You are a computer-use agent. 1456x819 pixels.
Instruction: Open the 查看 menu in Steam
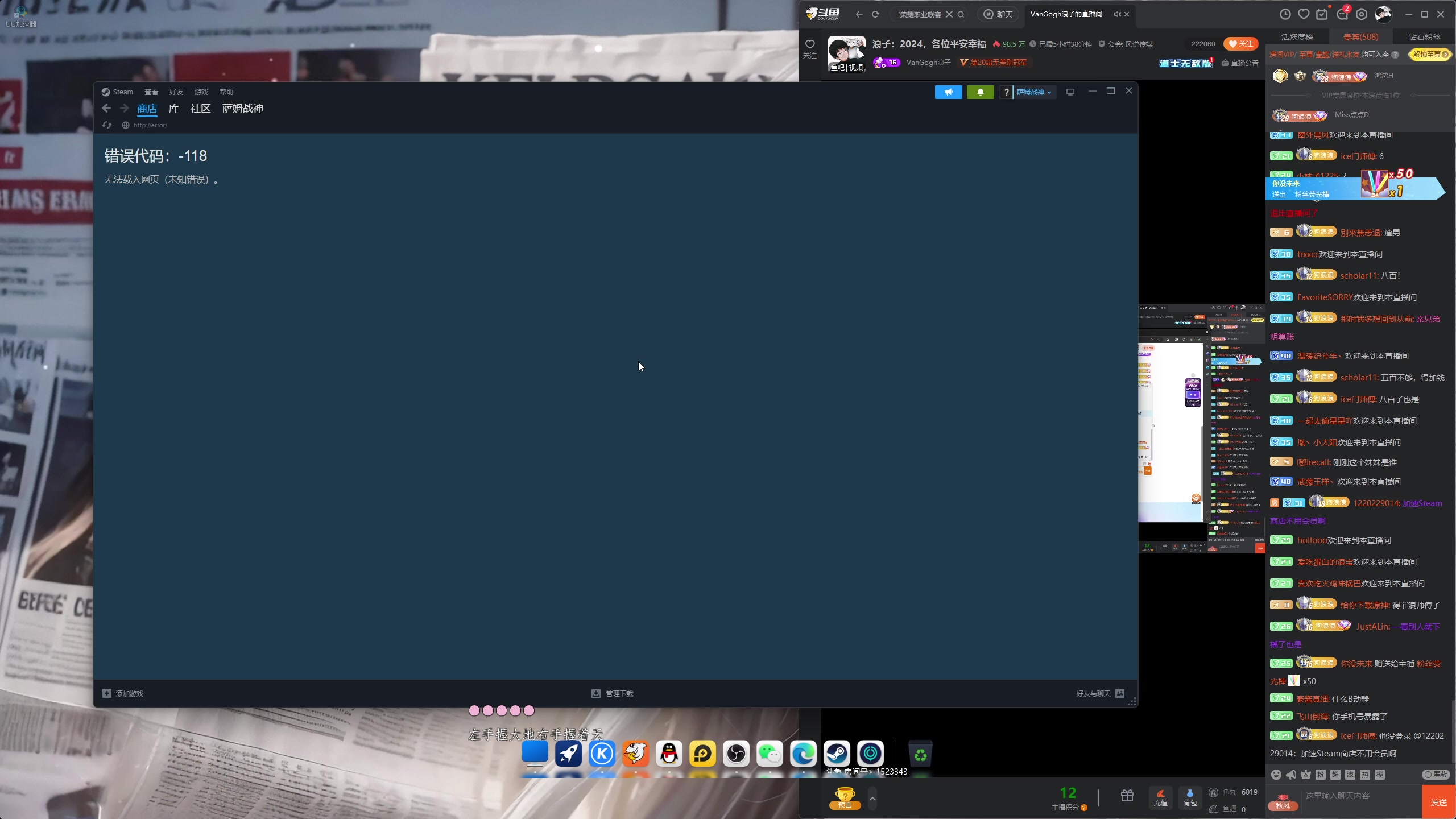tap(151, 92)
